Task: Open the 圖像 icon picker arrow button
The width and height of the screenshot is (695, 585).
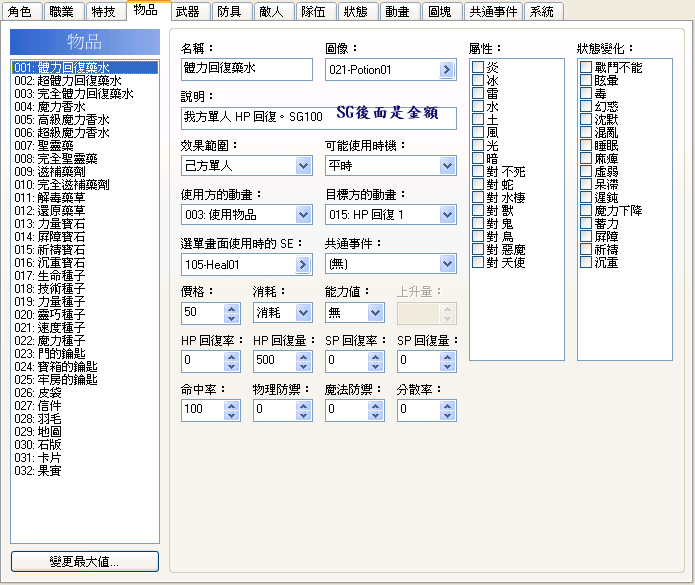Action: [x=447, y=70]
